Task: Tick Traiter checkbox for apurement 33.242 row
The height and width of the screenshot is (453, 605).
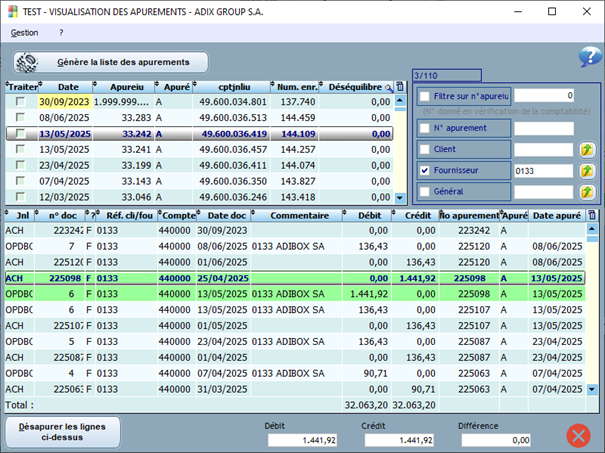Action: [20, 134]
